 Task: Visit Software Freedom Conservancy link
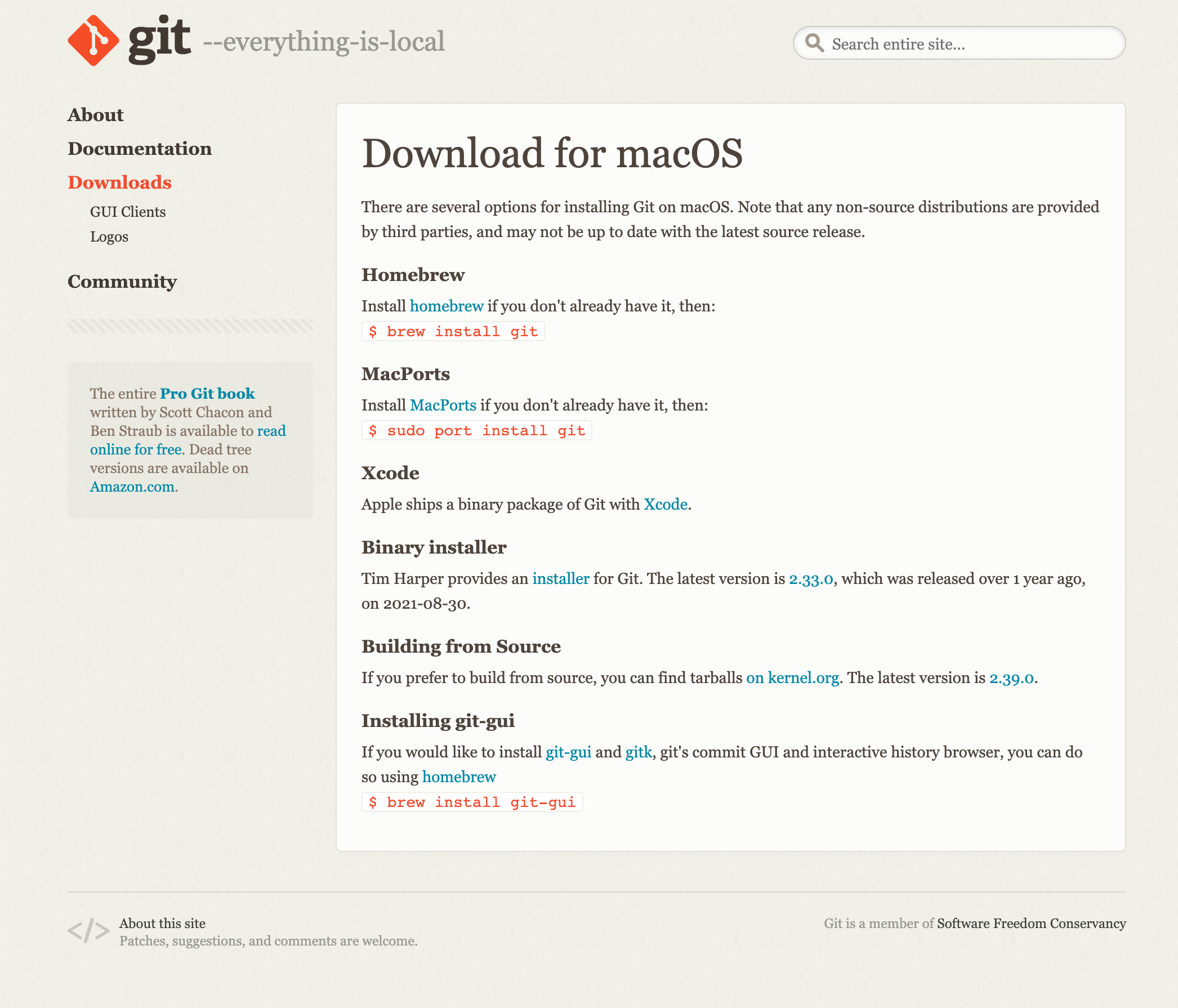click(x=1032, y=924)
